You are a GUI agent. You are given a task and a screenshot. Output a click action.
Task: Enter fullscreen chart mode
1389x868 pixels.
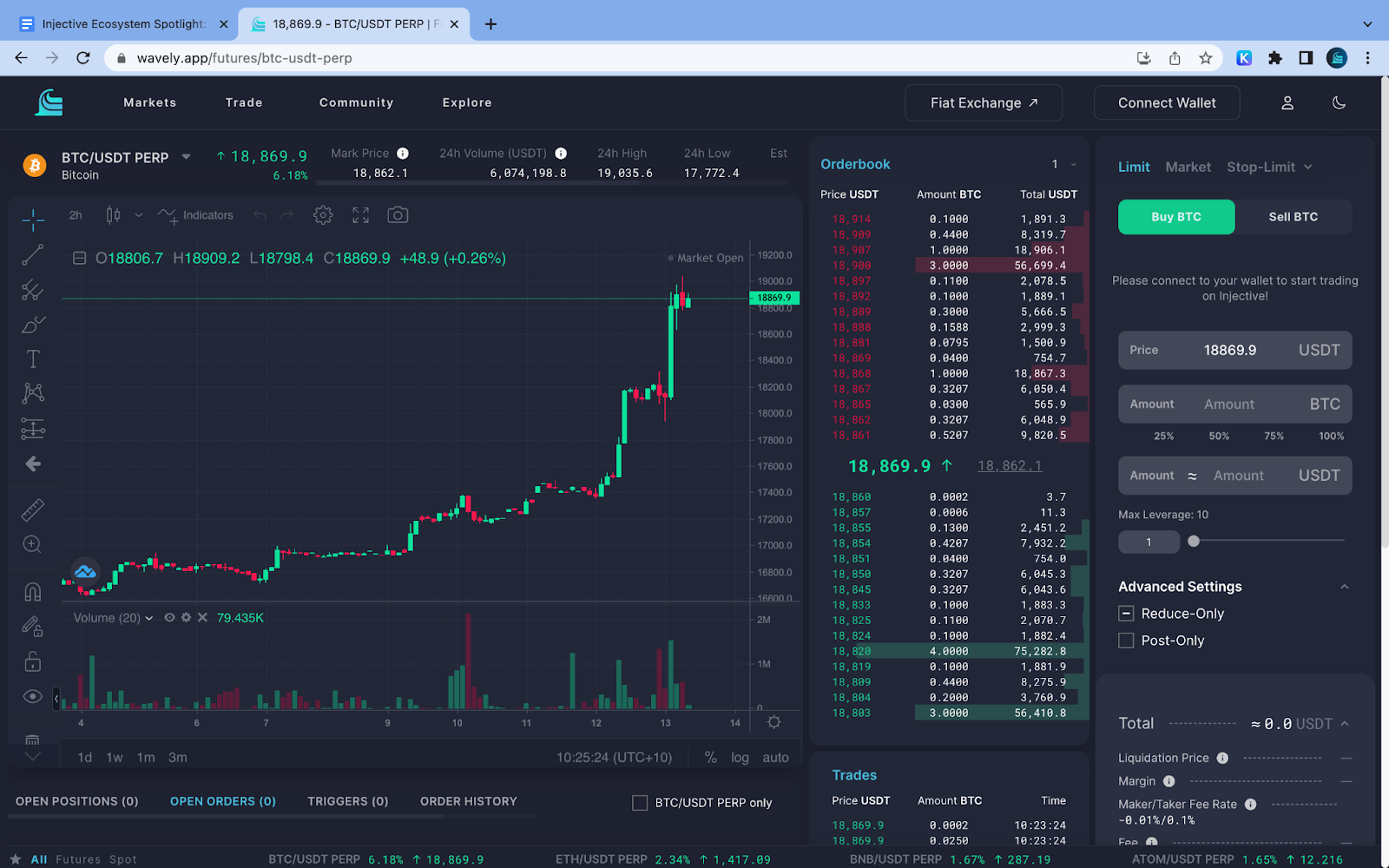click(x=361, y=215)
